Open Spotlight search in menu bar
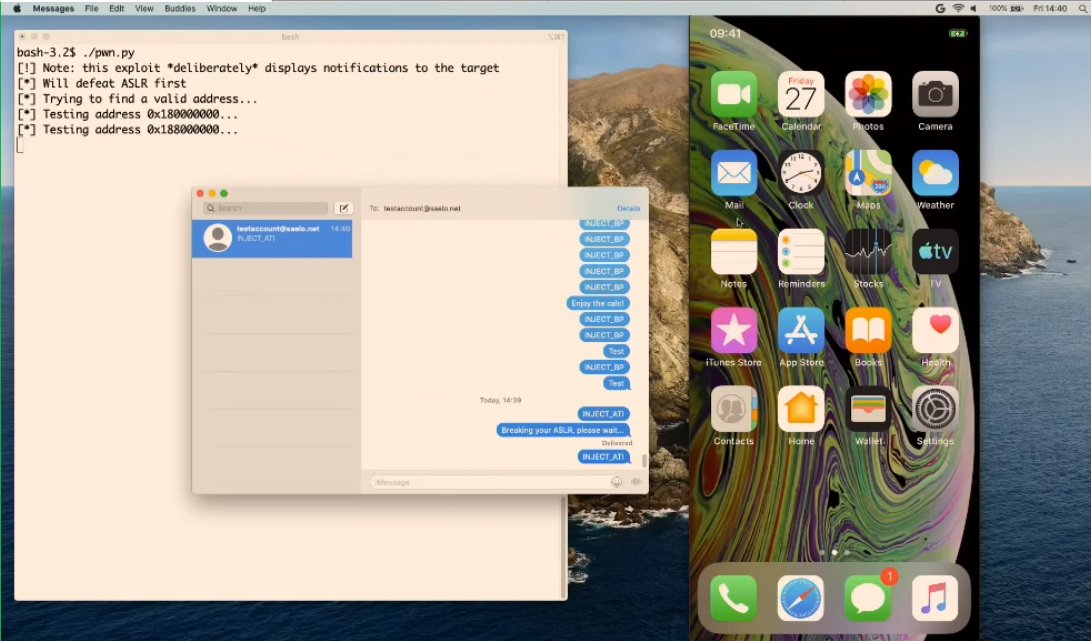Image resolution: width=1091 pixels, height=641 pixels. click(1083, 8)
